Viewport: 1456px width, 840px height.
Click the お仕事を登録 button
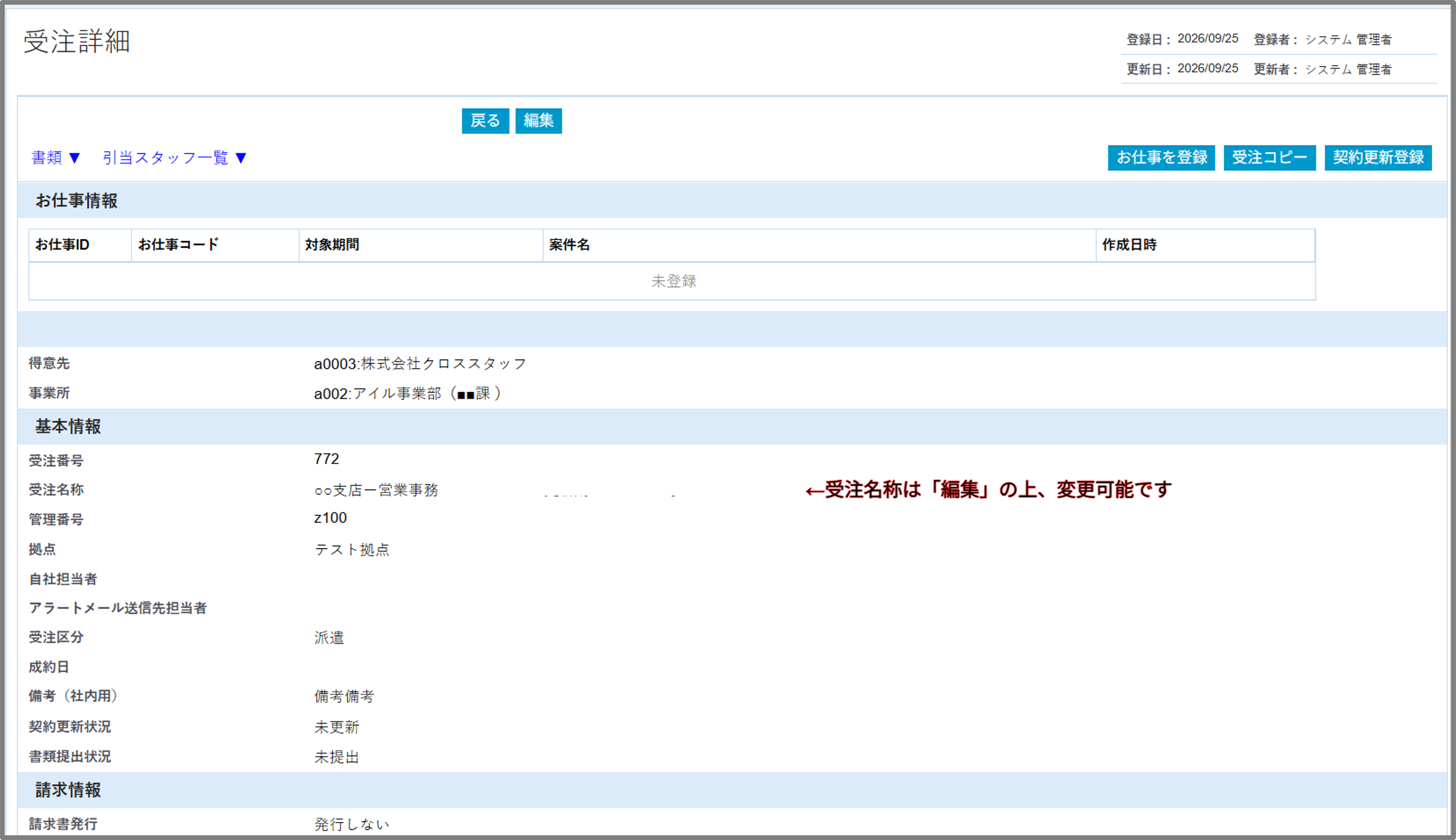point(1161,157)
